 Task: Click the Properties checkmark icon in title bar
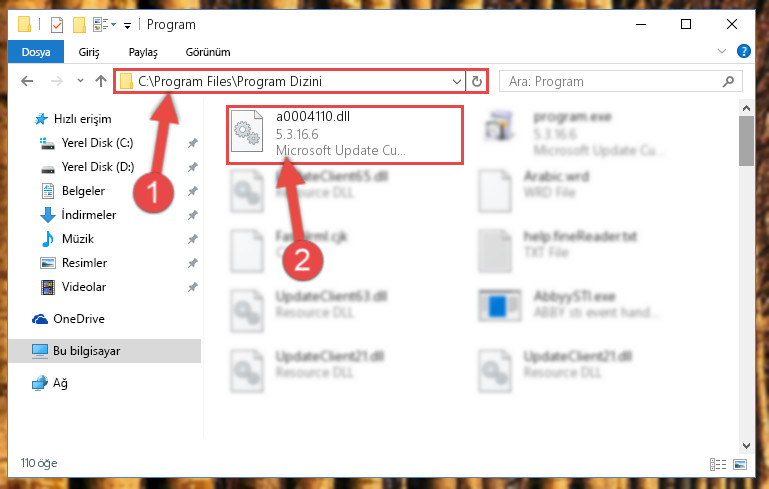tap(57, 24)
